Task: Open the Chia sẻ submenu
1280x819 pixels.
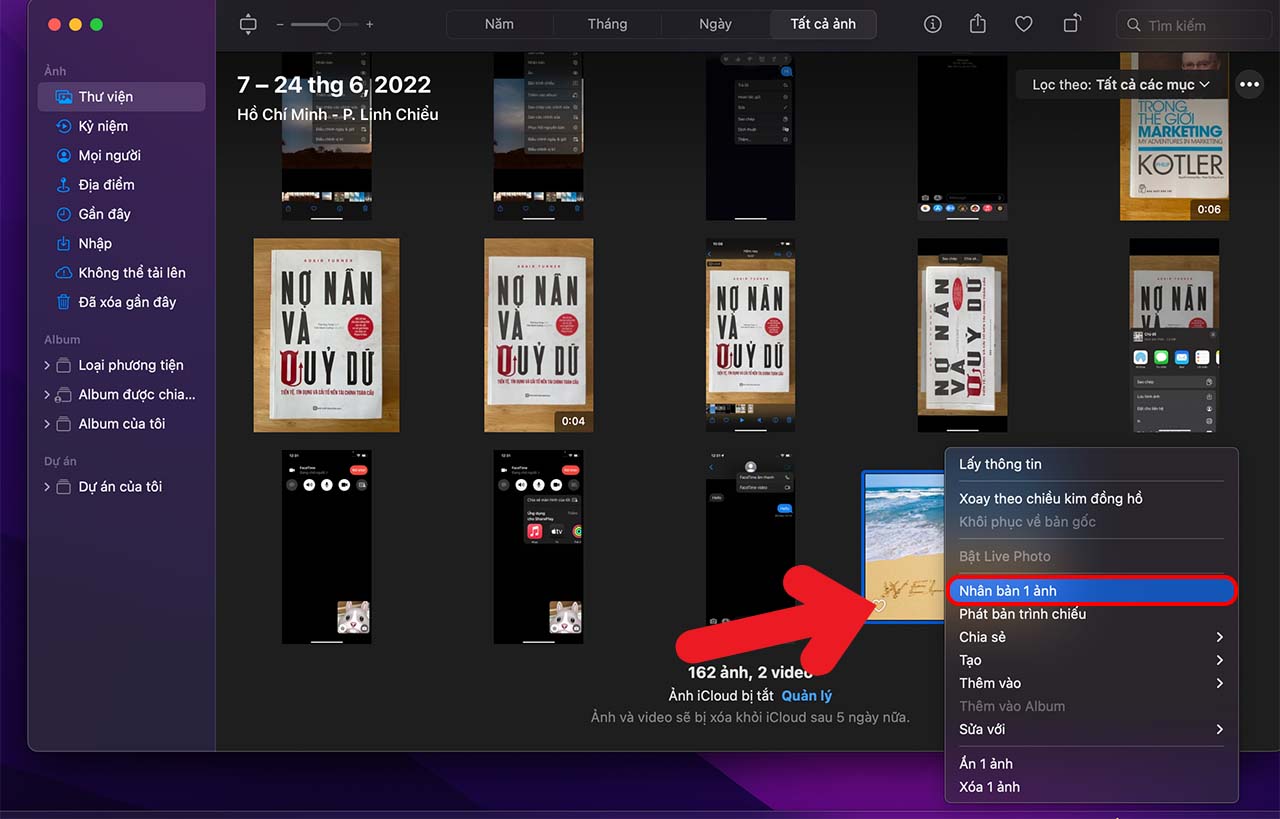Action: coord(1092,637)
